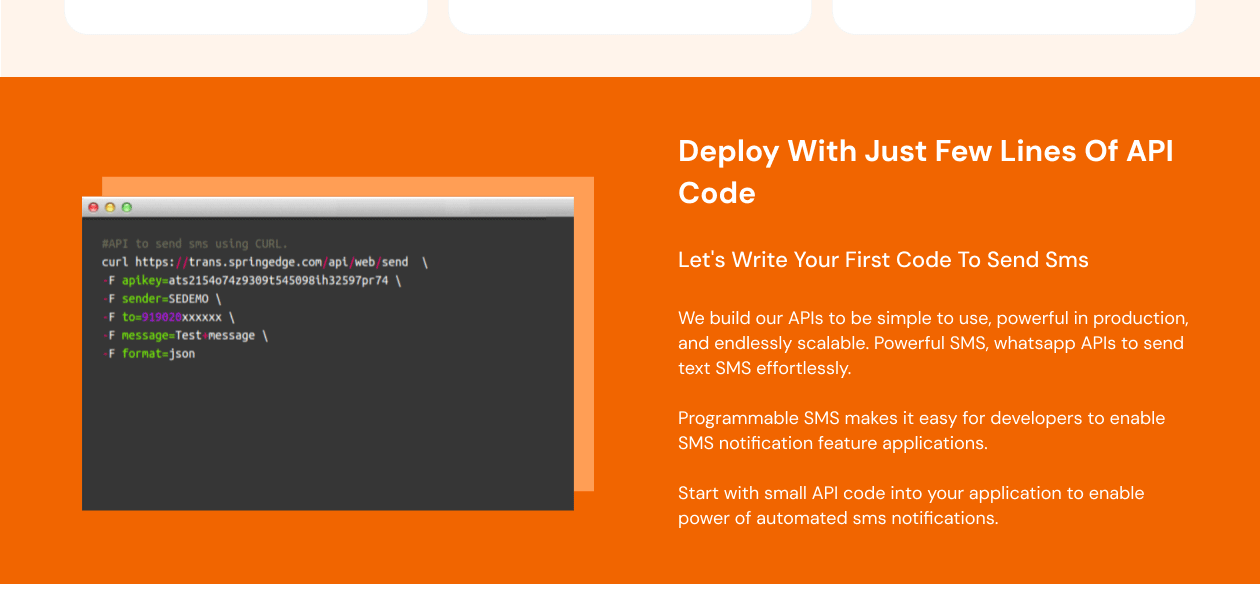This screenshot has width=1260, height=600.
Task: Click the 'Programmable SMS makes it easy' paragraph
Action: click(x=921, y=430)
